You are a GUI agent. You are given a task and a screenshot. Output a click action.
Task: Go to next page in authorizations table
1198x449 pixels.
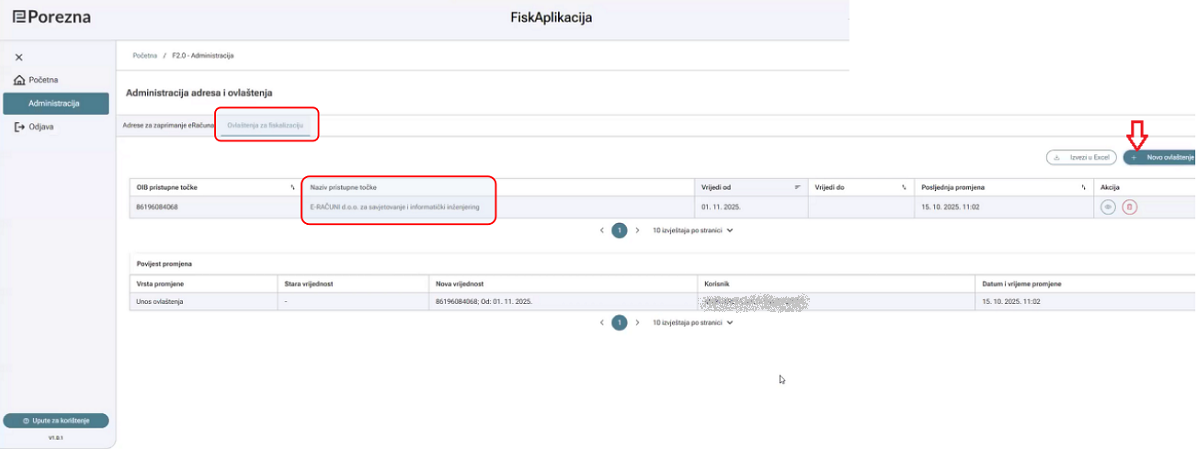coord(637,230)
